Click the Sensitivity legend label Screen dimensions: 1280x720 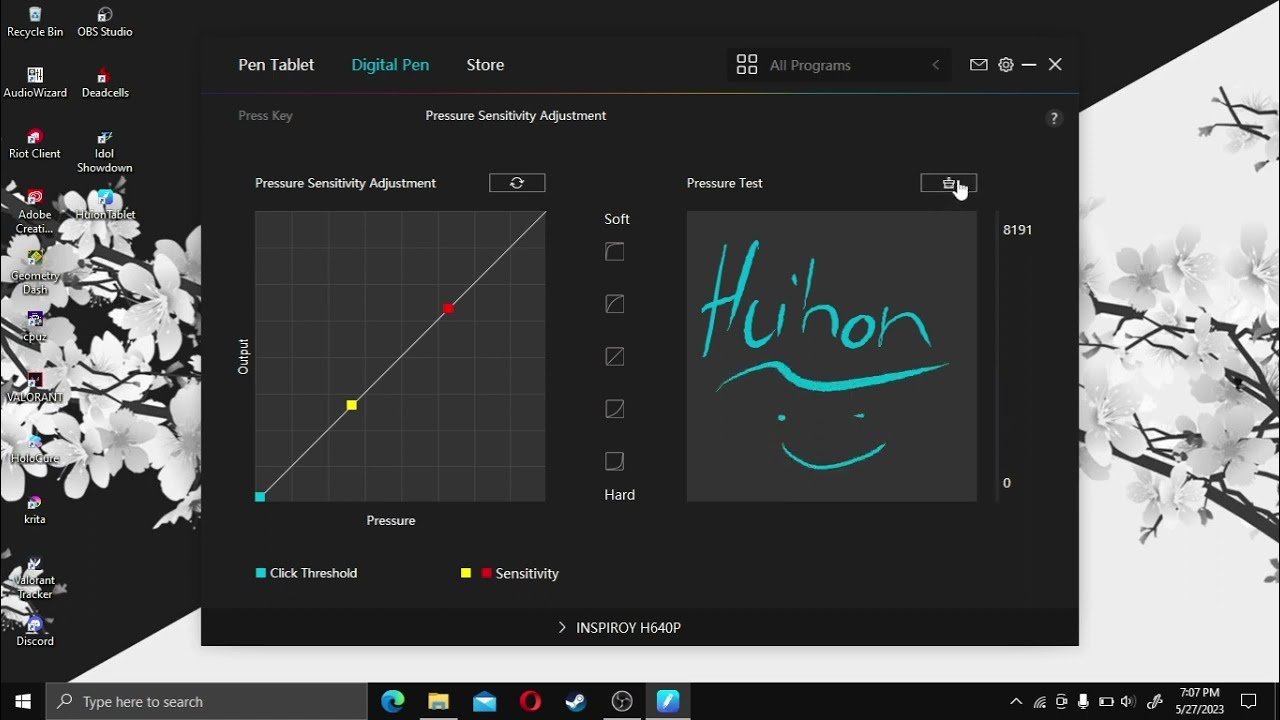click(x=527, y=574)
